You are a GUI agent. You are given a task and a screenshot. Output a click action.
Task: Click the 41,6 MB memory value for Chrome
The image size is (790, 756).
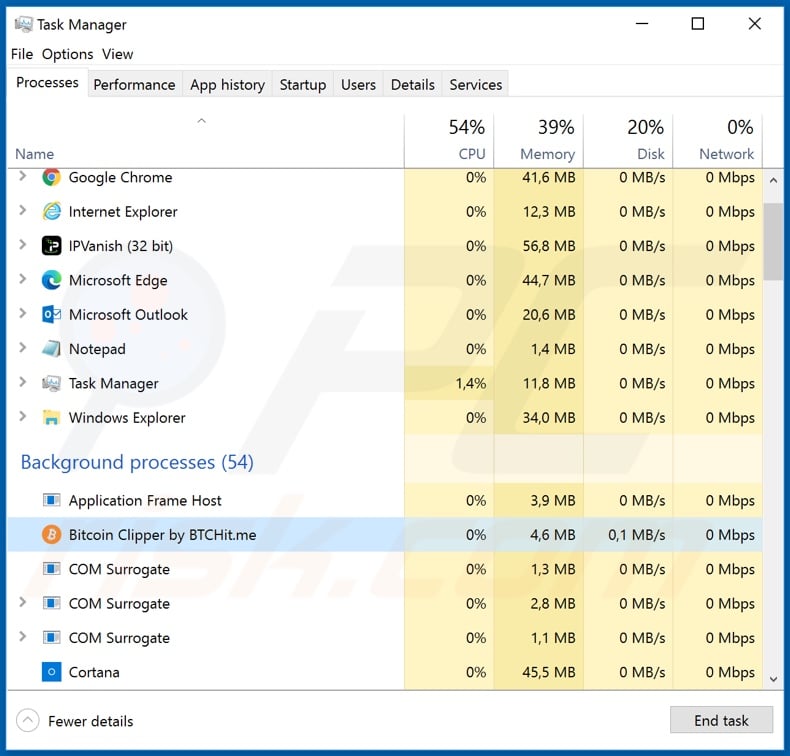pyautogui.click(x=549, y=177)
